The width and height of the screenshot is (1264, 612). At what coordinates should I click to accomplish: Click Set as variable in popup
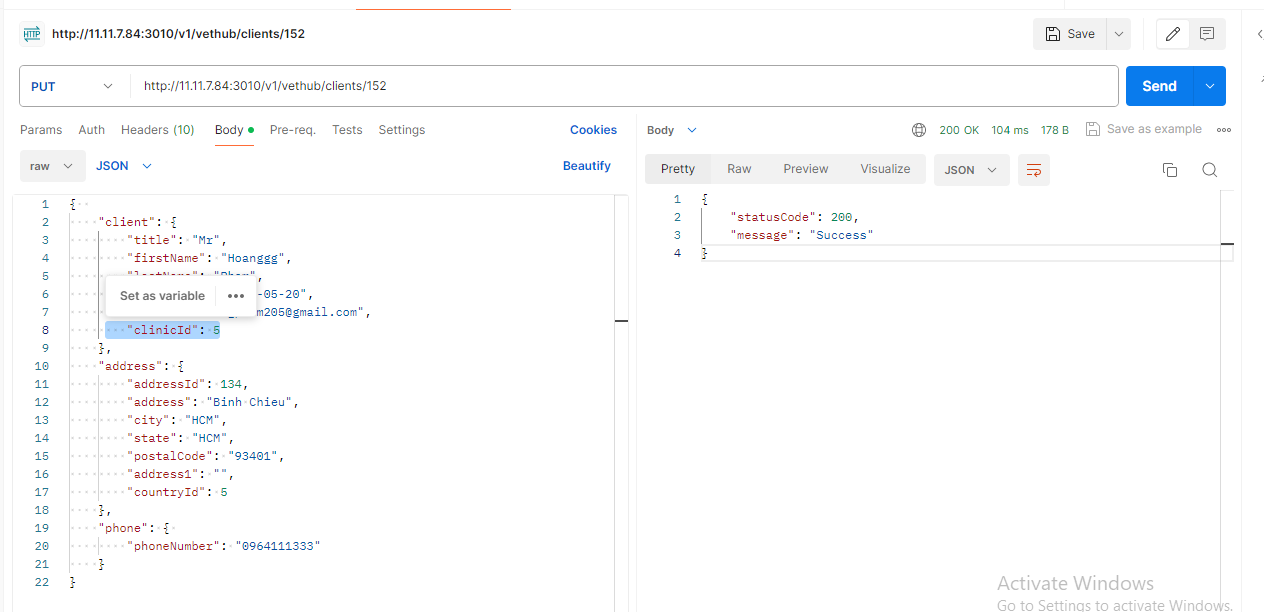click(x=162, y=296)
